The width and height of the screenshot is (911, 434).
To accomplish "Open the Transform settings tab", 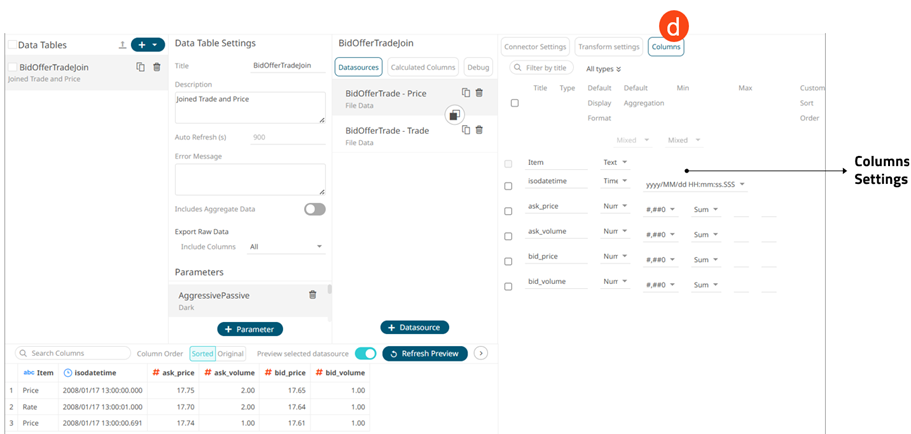I will [609, 46].
